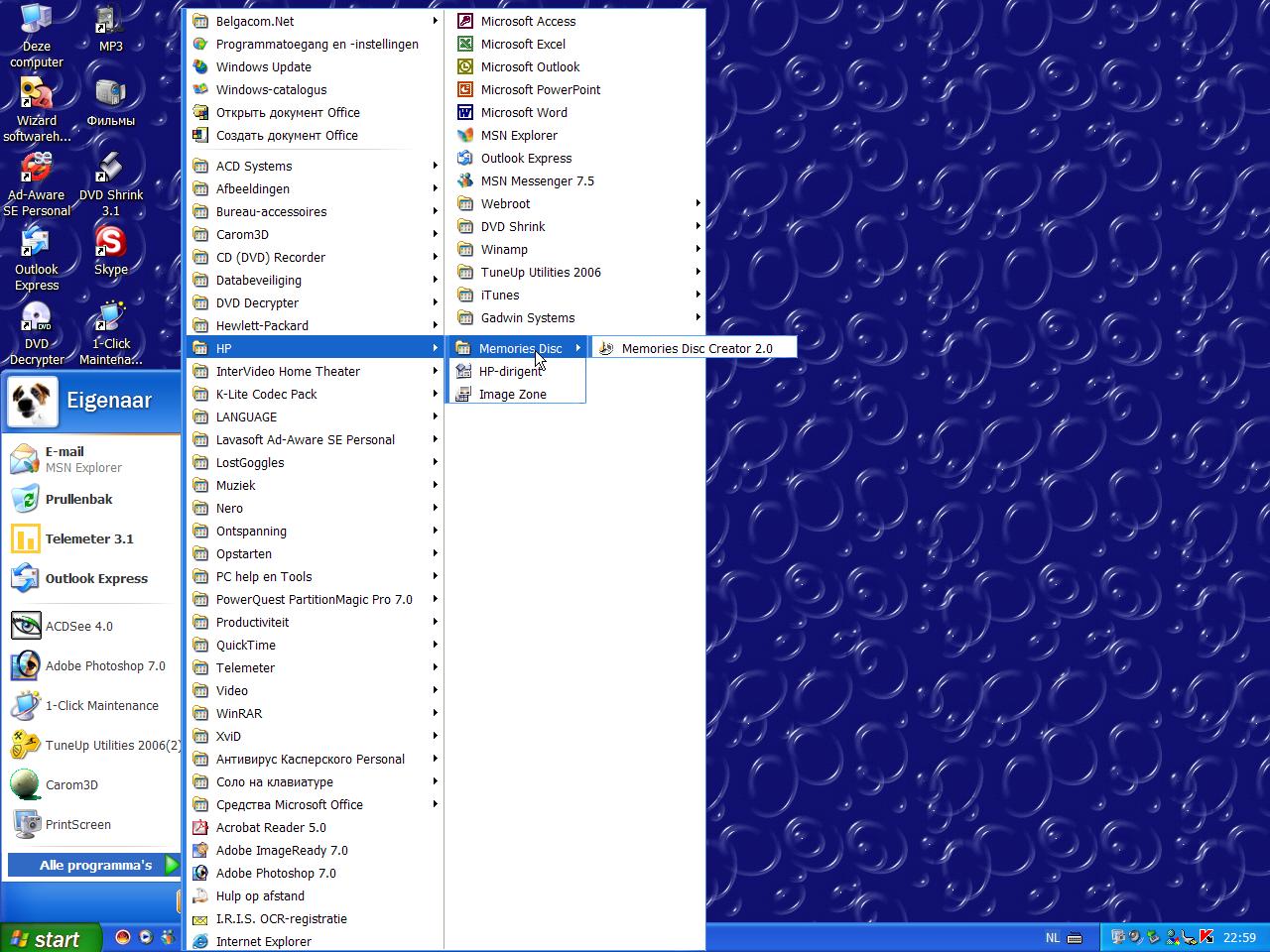The width and height of the screenshot is (1270, 952).
Task: Click the NL language indicator in taskbar
Action: (x=1053, y=937)
